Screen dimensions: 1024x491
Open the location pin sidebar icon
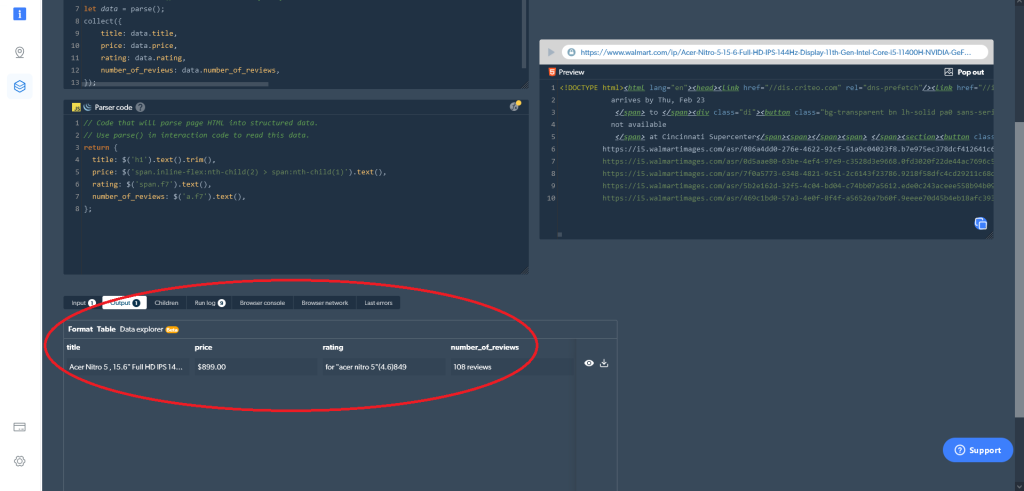(20, 53)
